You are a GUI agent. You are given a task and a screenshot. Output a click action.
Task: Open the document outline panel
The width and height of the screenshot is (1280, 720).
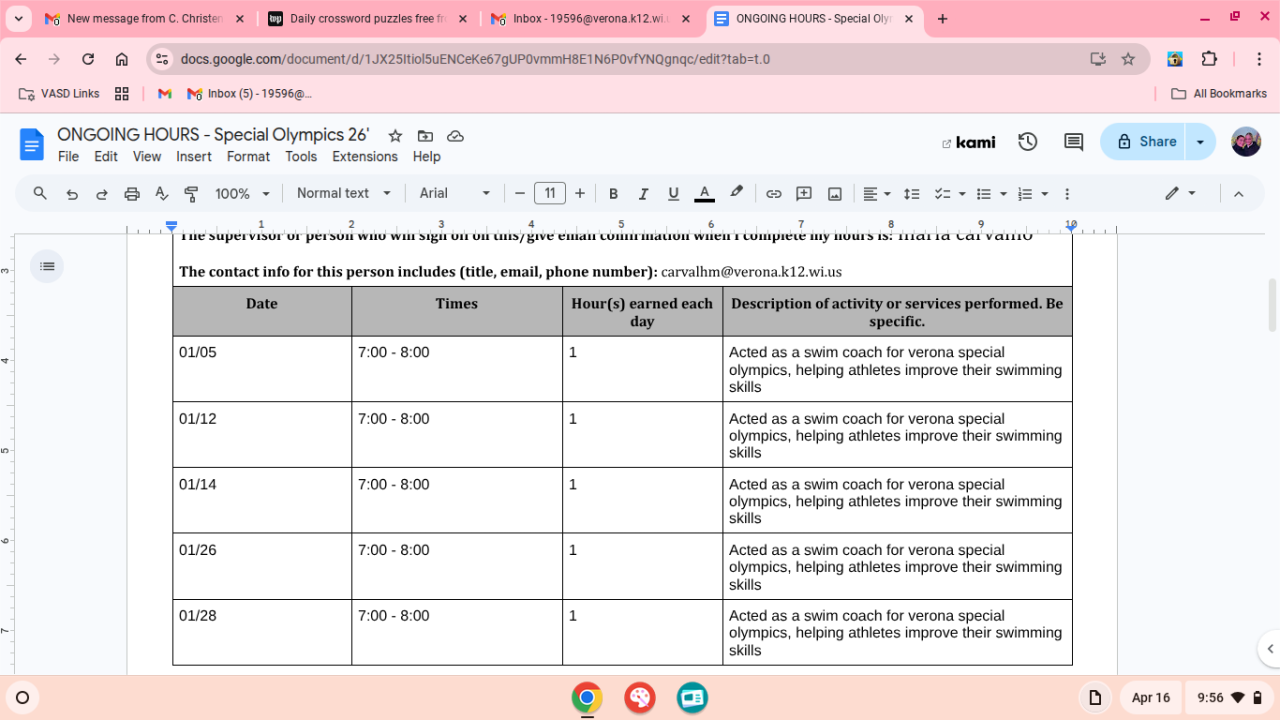pos(47,266)
